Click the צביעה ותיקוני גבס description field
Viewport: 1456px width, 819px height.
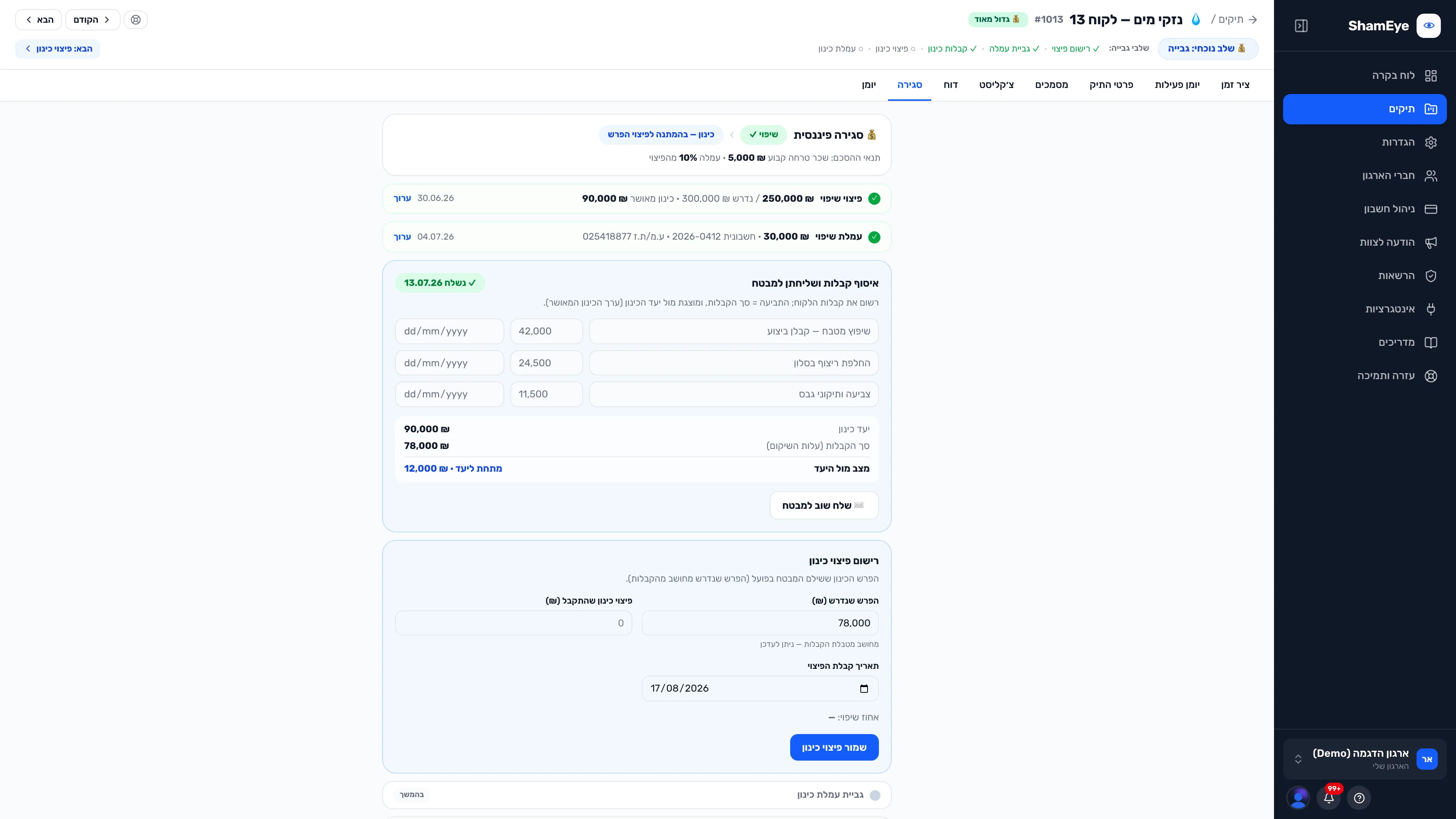[x=734, y=394]
